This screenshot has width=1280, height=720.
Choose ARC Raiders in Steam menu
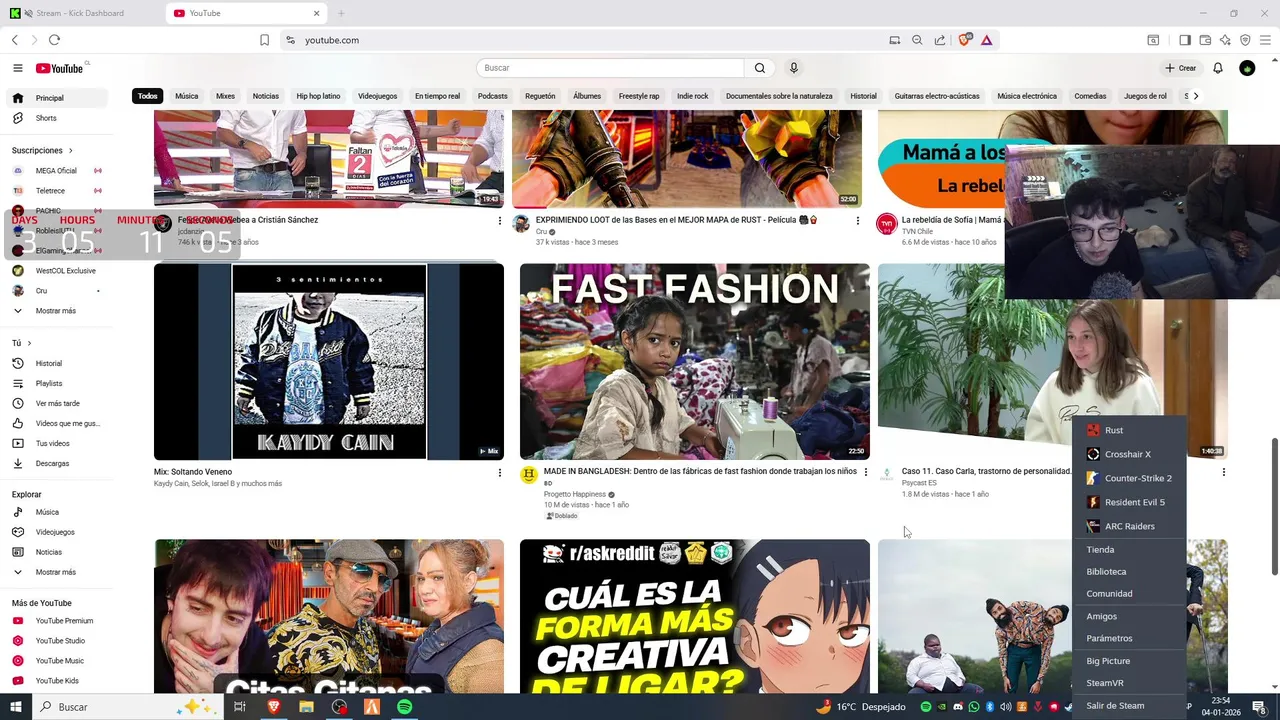click(1129, 526)
